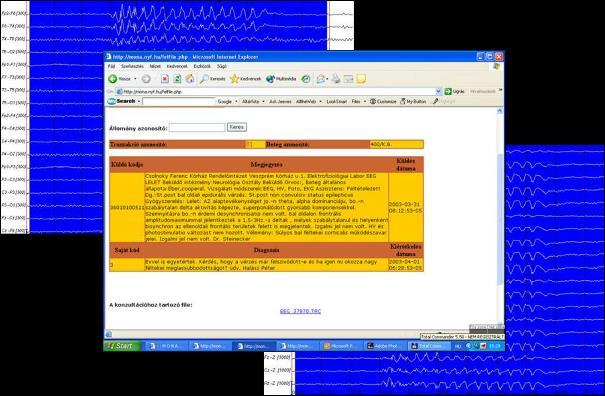Open the Nézet menu
605x396 pixels.
point(155,66)
